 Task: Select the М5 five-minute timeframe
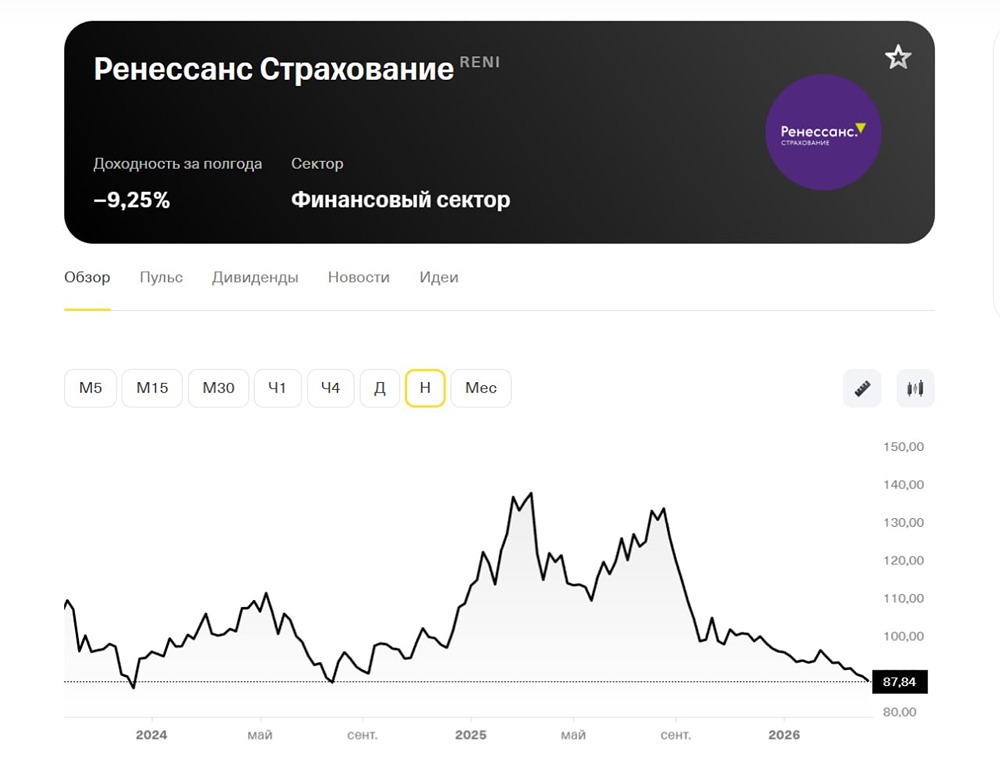90,388
